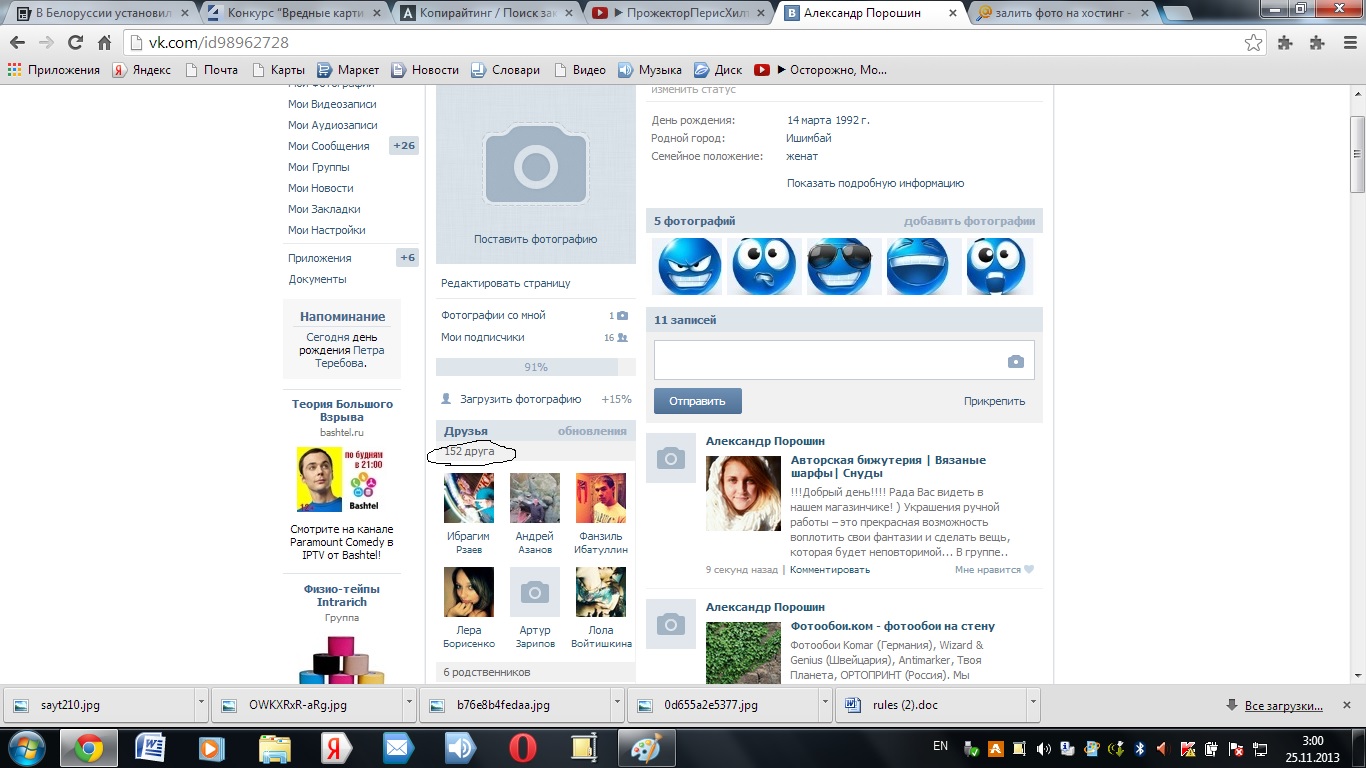Click the camera icon in the post box
The height and width of the screenshot is (768, 1366).
point(1015,361)
